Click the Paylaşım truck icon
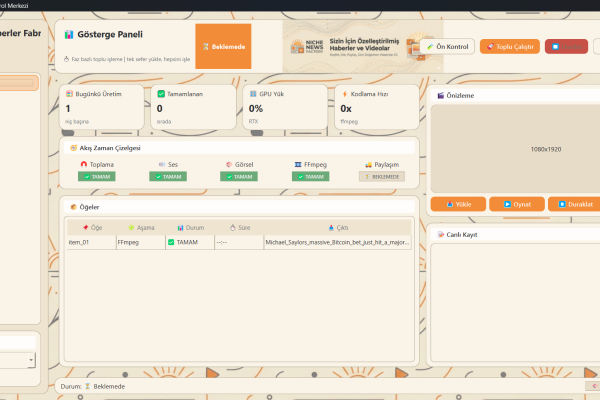This screenshot has height=400, width=600. pyautogui.click(x=368, y=164)
